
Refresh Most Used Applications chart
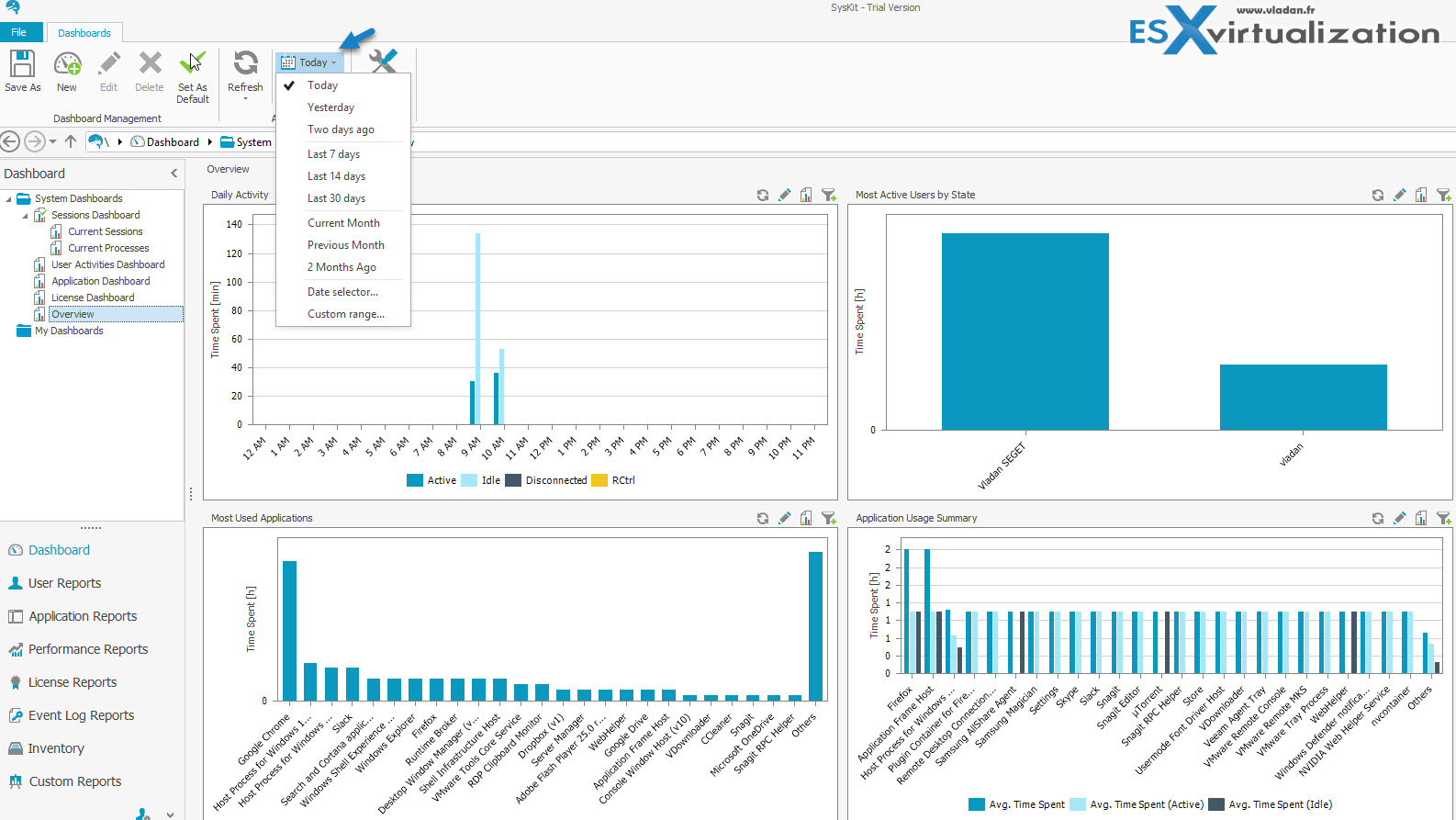(763, 518)
